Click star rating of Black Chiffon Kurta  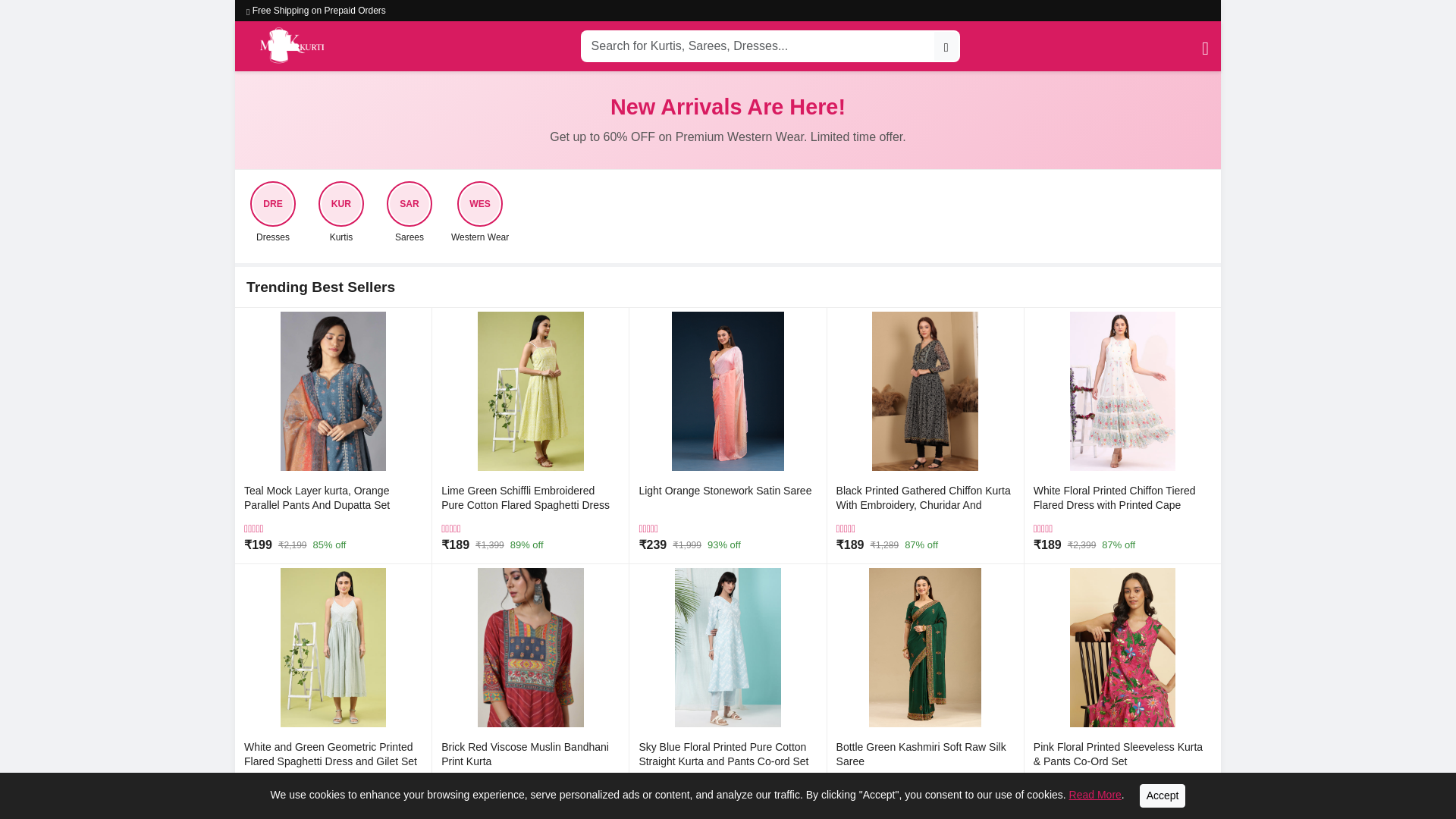pos(846,529)
